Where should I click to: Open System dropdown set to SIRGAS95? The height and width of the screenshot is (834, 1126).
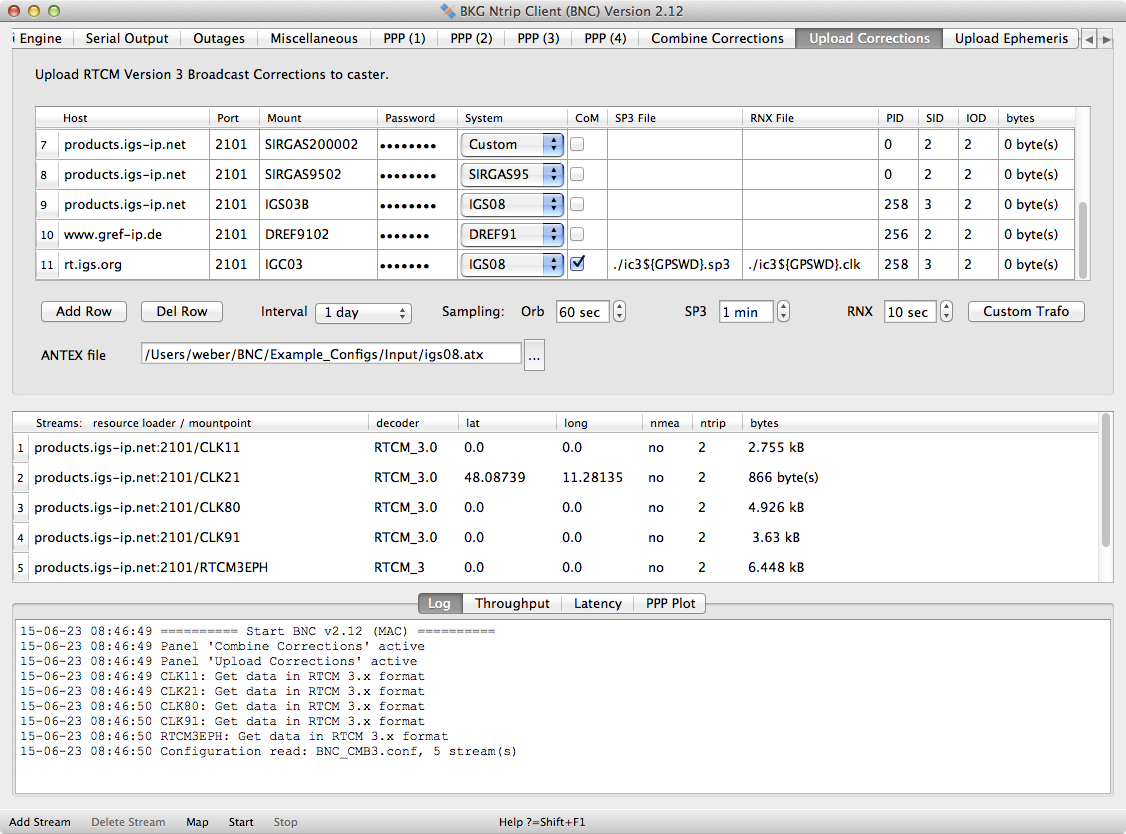tap(512, 174)
